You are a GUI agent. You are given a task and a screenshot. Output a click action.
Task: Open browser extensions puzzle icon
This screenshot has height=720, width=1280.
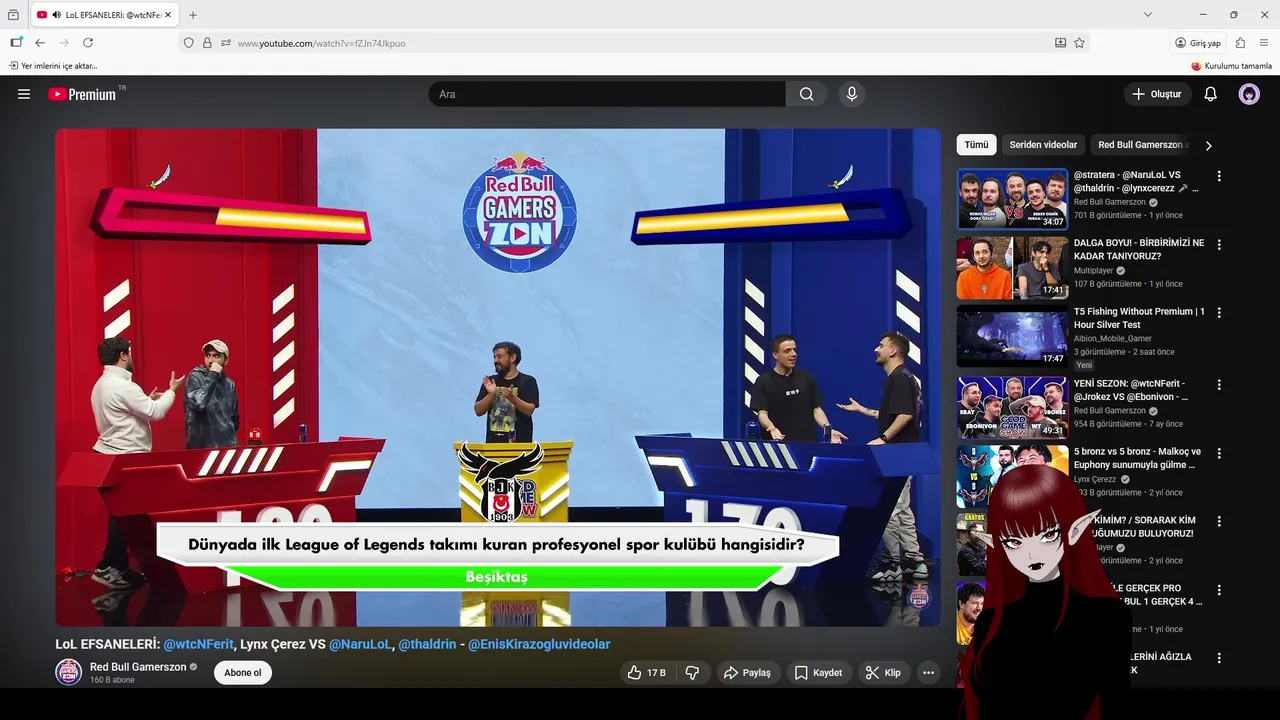click(1240, 43)
